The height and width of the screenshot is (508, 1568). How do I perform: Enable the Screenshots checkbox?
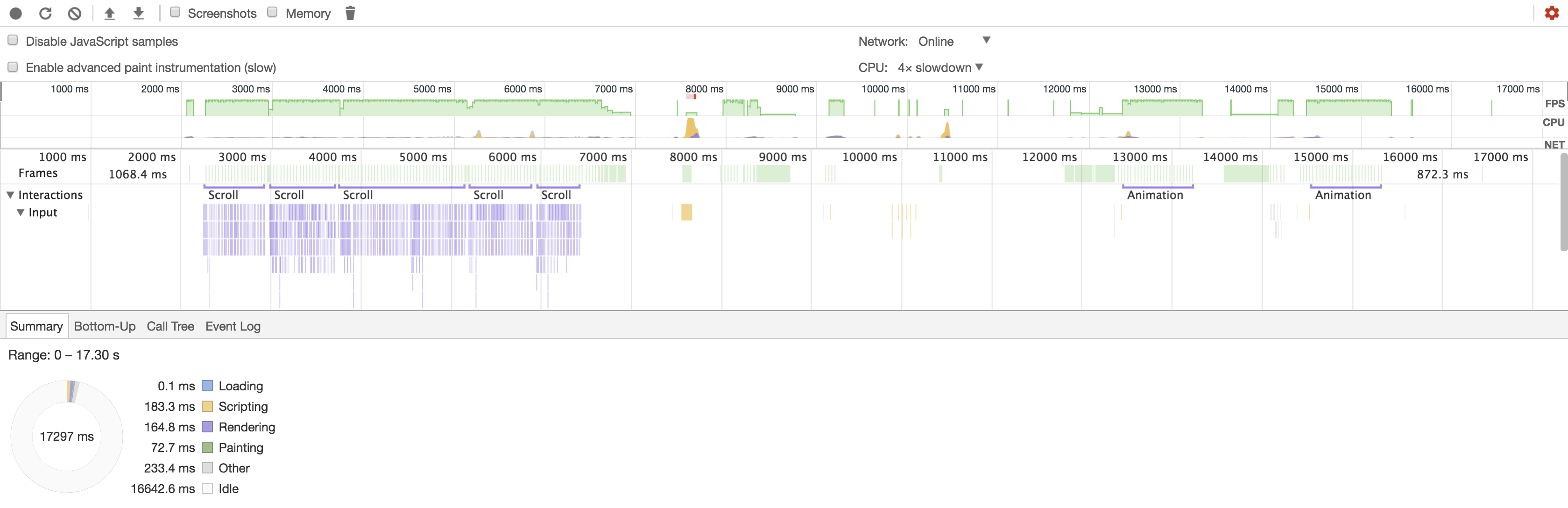pyautogui.click(x=175, y=12)
